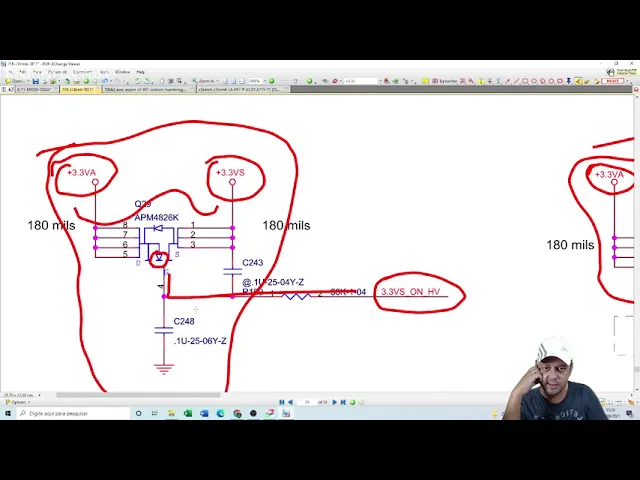Open the zoom percentage dropdown
This screenshot has height=480, width=640.
pos(264,81)
